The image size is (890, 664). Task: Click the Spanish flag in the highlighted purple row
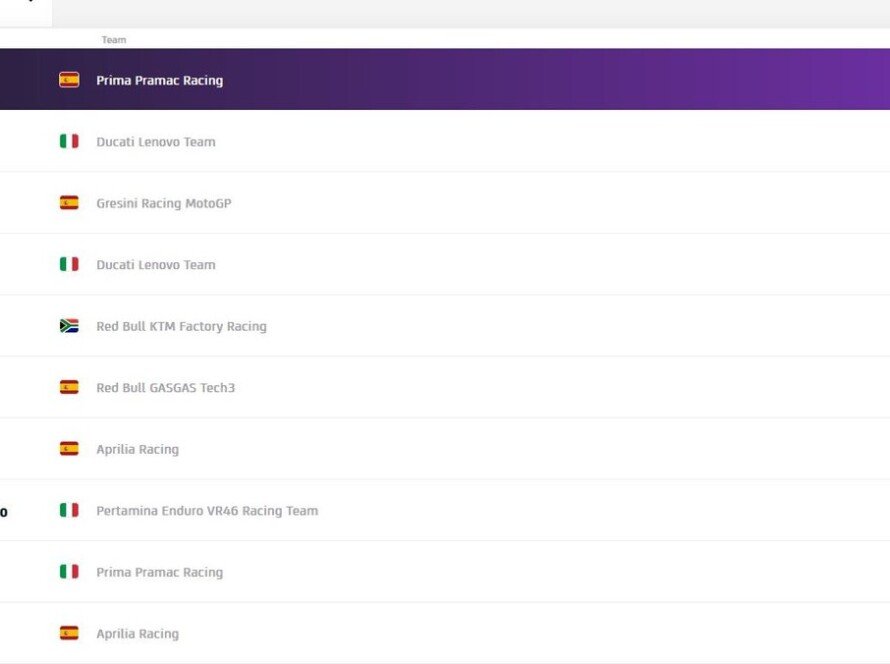[x=69, y=80]
